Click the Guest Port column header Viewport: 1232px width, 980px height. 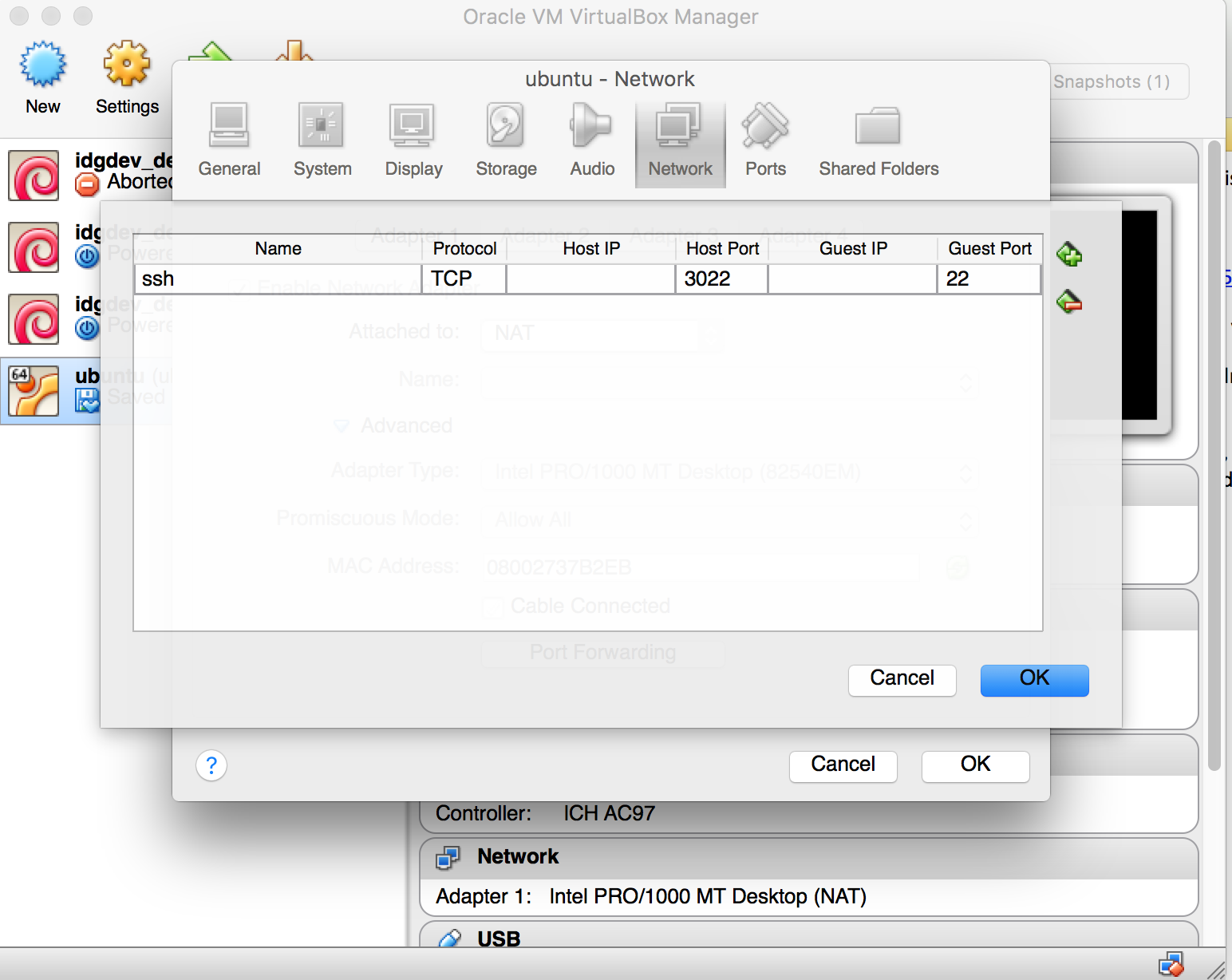989,249
